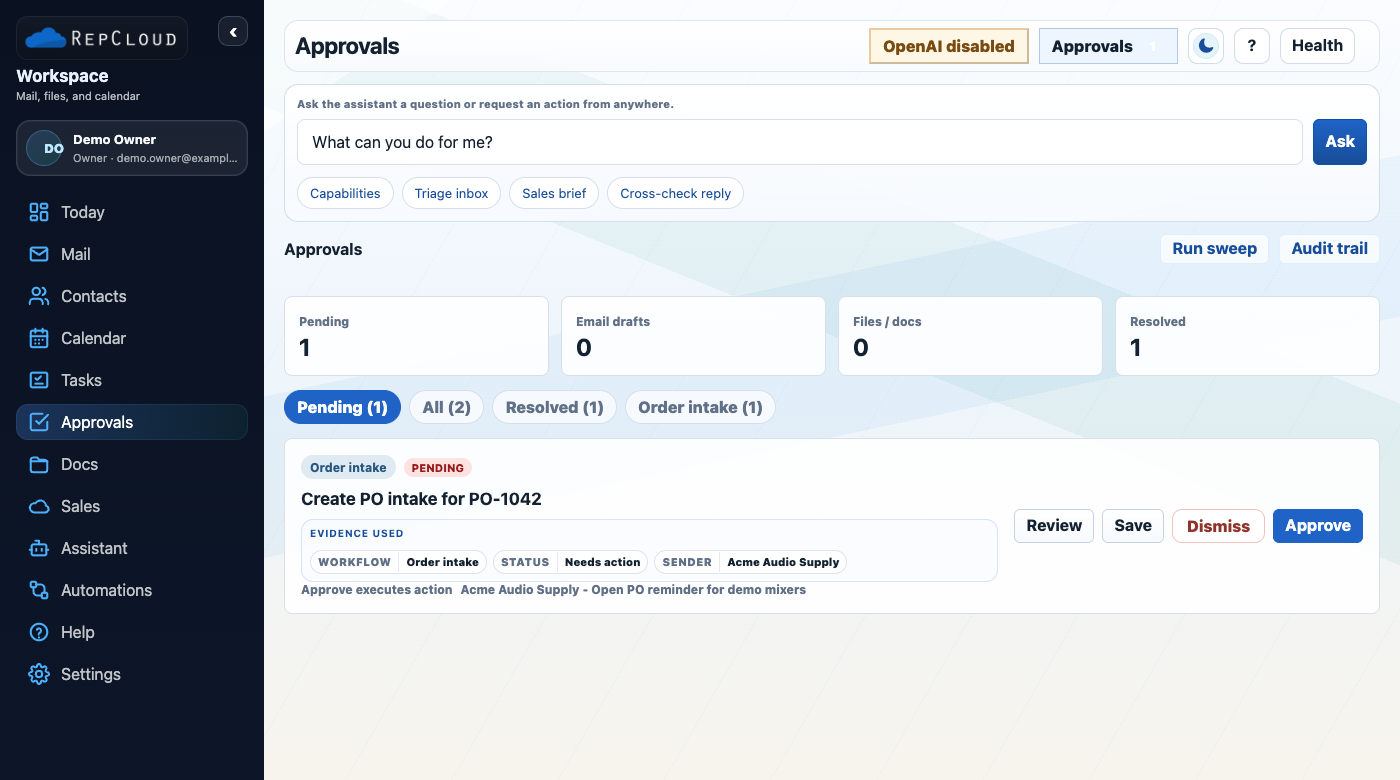Click the RepCloud logo
Viewport: 1400px width, 780px height.
(x=101, y=38)
